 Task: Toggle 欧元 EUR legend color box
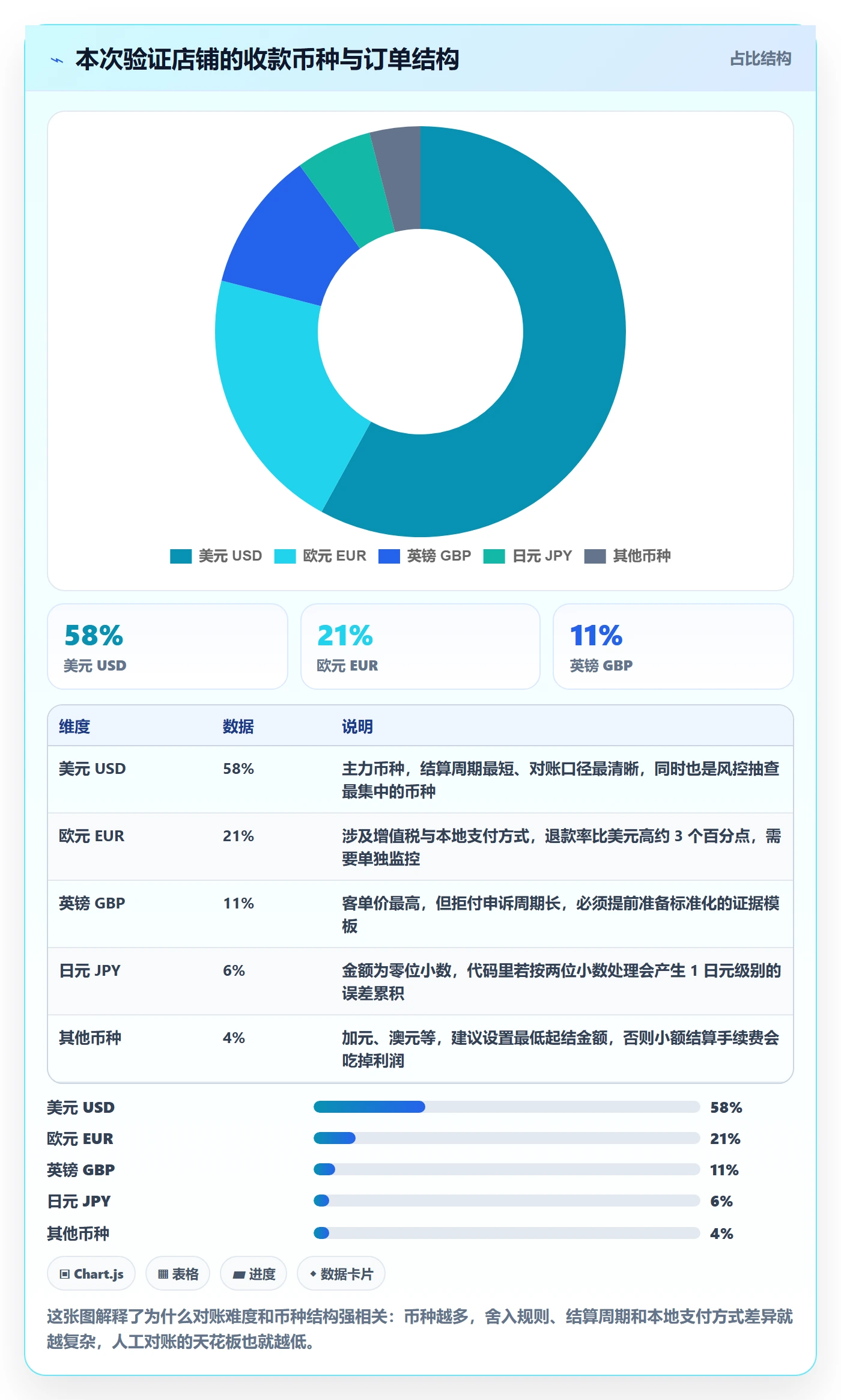(285, 556)
